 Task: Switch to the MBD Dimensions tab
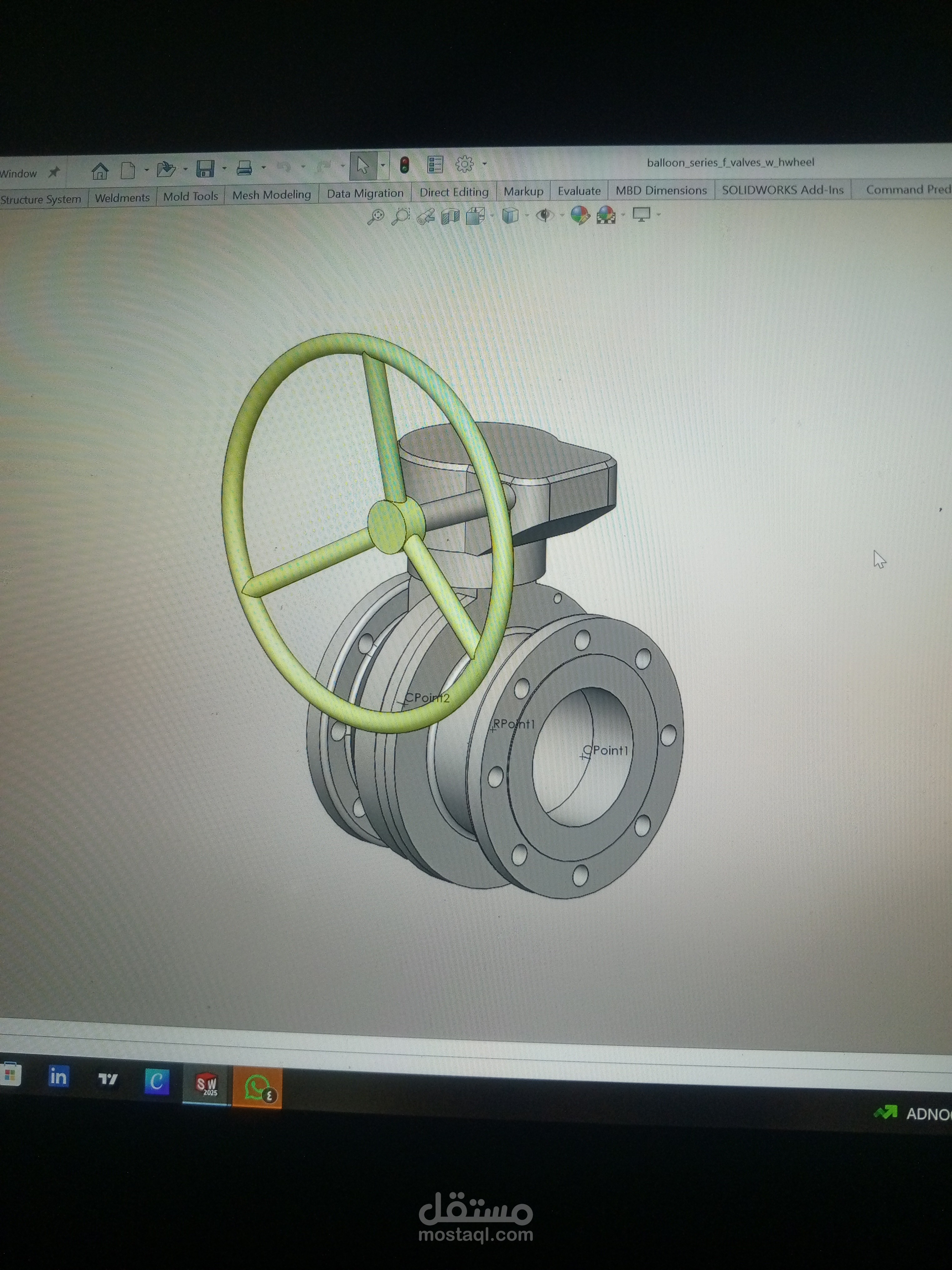[661, 191]
